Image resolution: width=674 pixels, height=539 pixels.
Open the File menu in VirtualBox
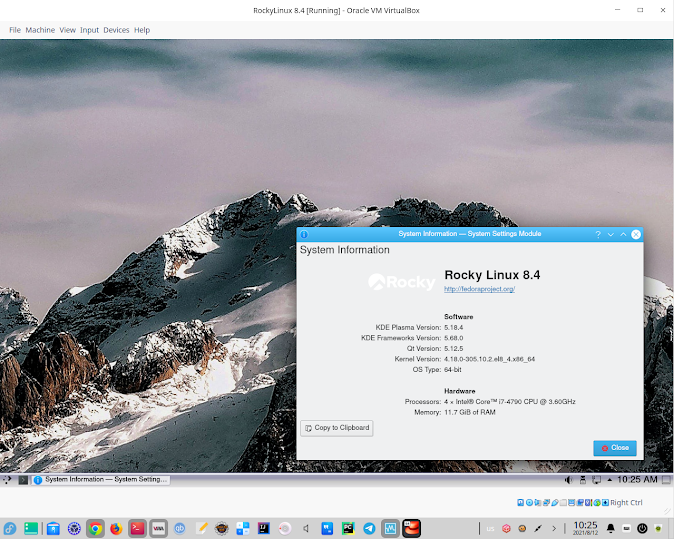click(x=15, y=30)
